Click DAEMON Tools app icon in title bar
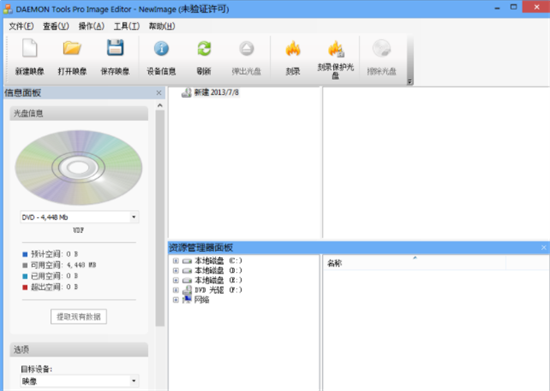This screenshot has height=391, width=550. coord(8,9)
